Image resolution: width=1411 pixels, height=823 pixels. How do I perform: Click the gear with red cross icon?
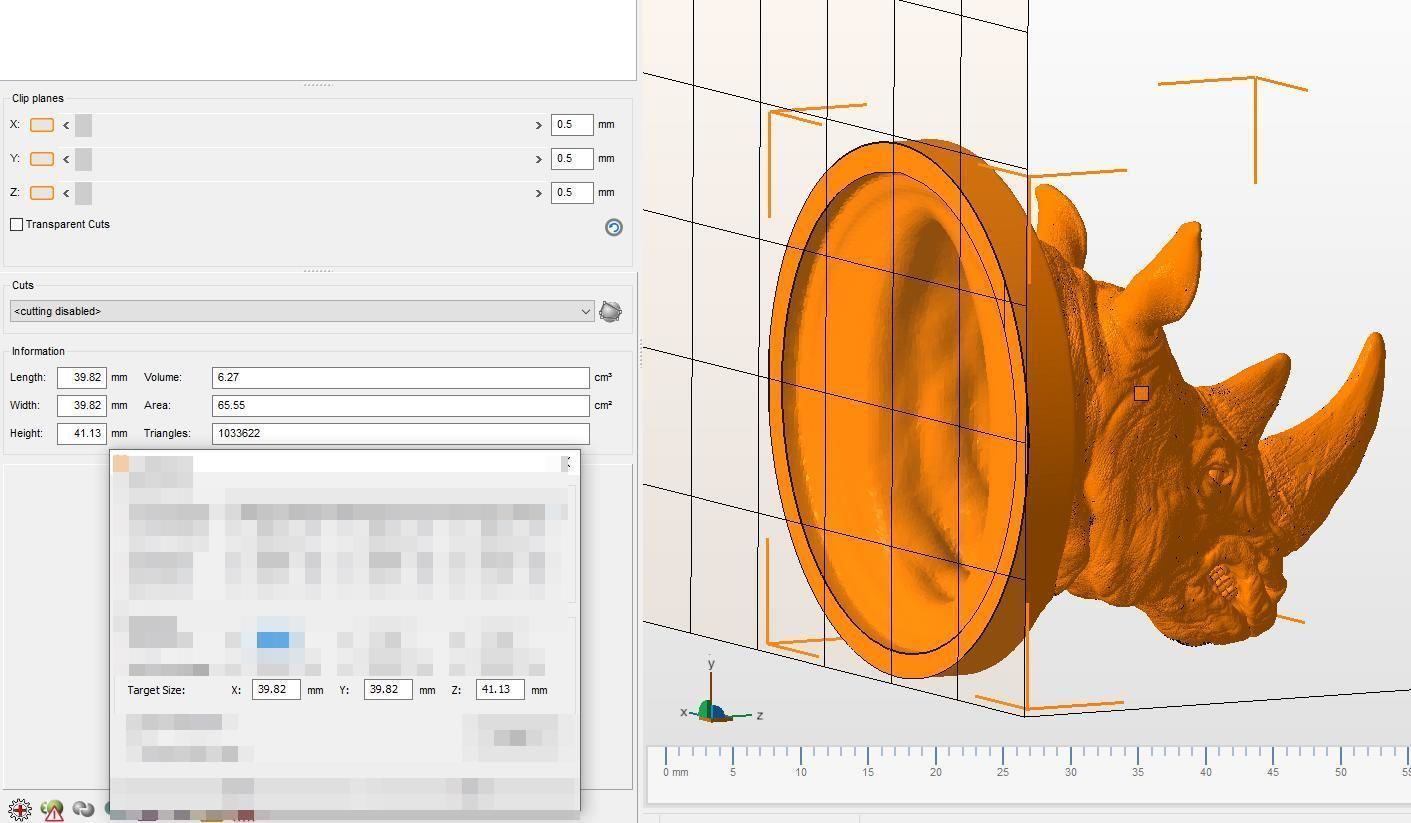(20, 809)
